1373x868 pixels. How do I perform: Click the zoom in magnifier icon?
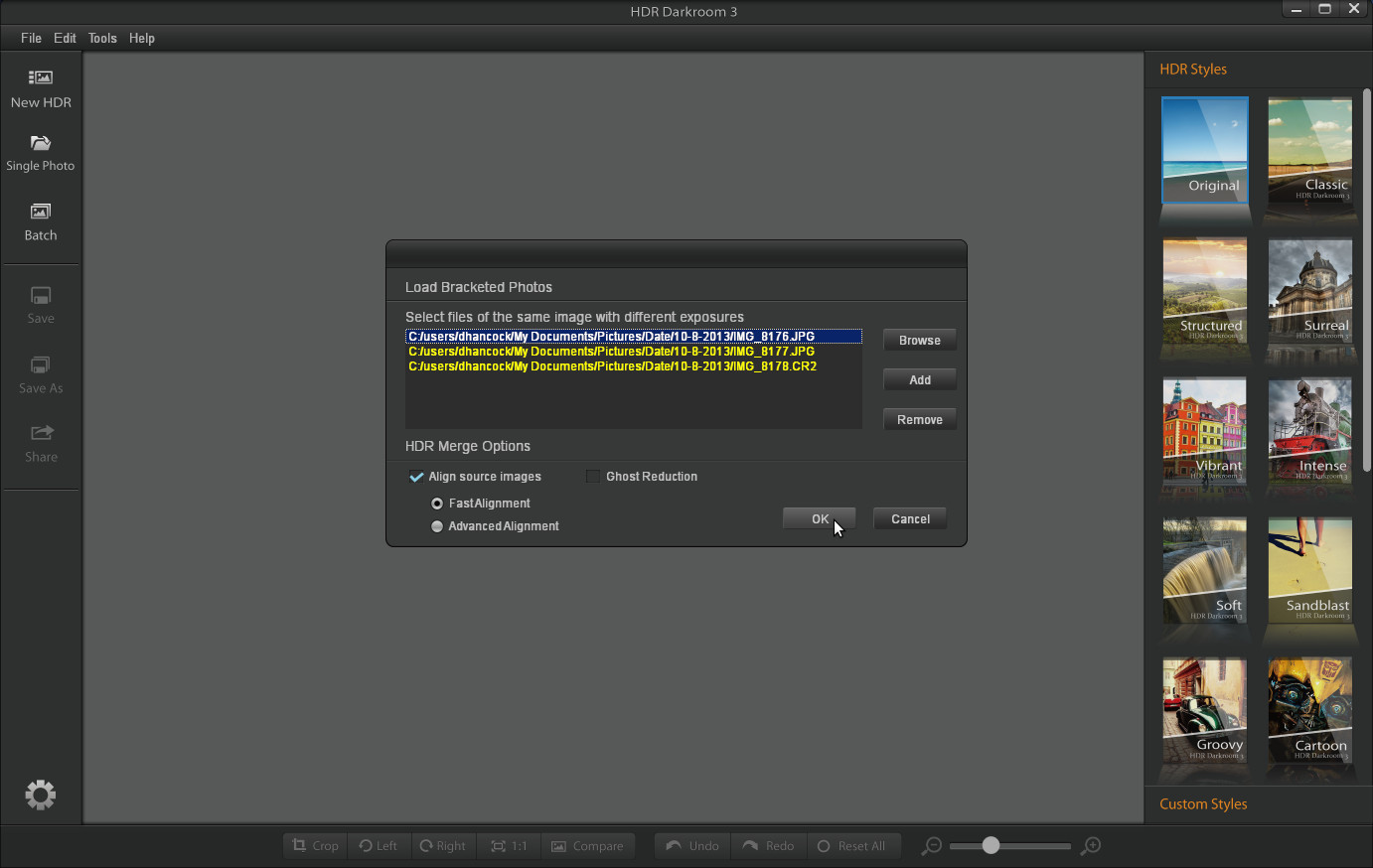click(1091, 846)
